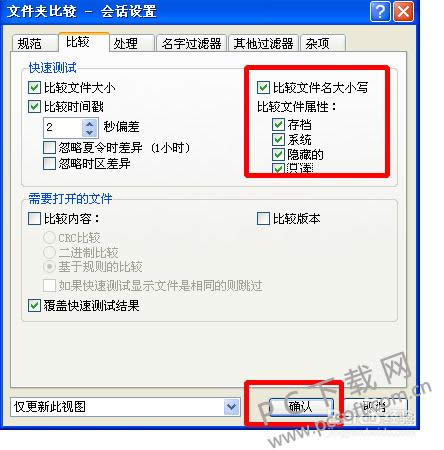Click the help question mark icon
This screenshot has width=444, height=450.
(380, 12)
